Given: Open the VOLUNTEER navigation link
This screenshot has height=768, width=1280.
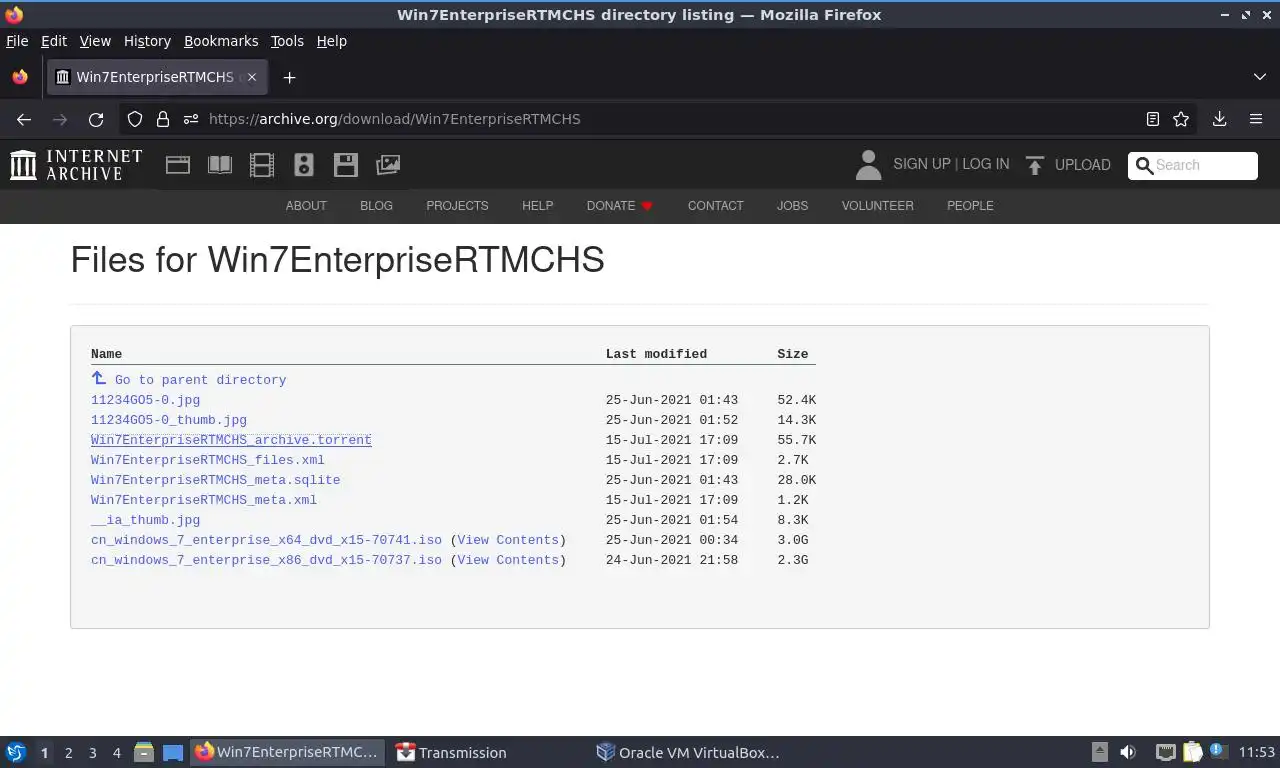Looking at the screenshot, I should tap(877, 206).
